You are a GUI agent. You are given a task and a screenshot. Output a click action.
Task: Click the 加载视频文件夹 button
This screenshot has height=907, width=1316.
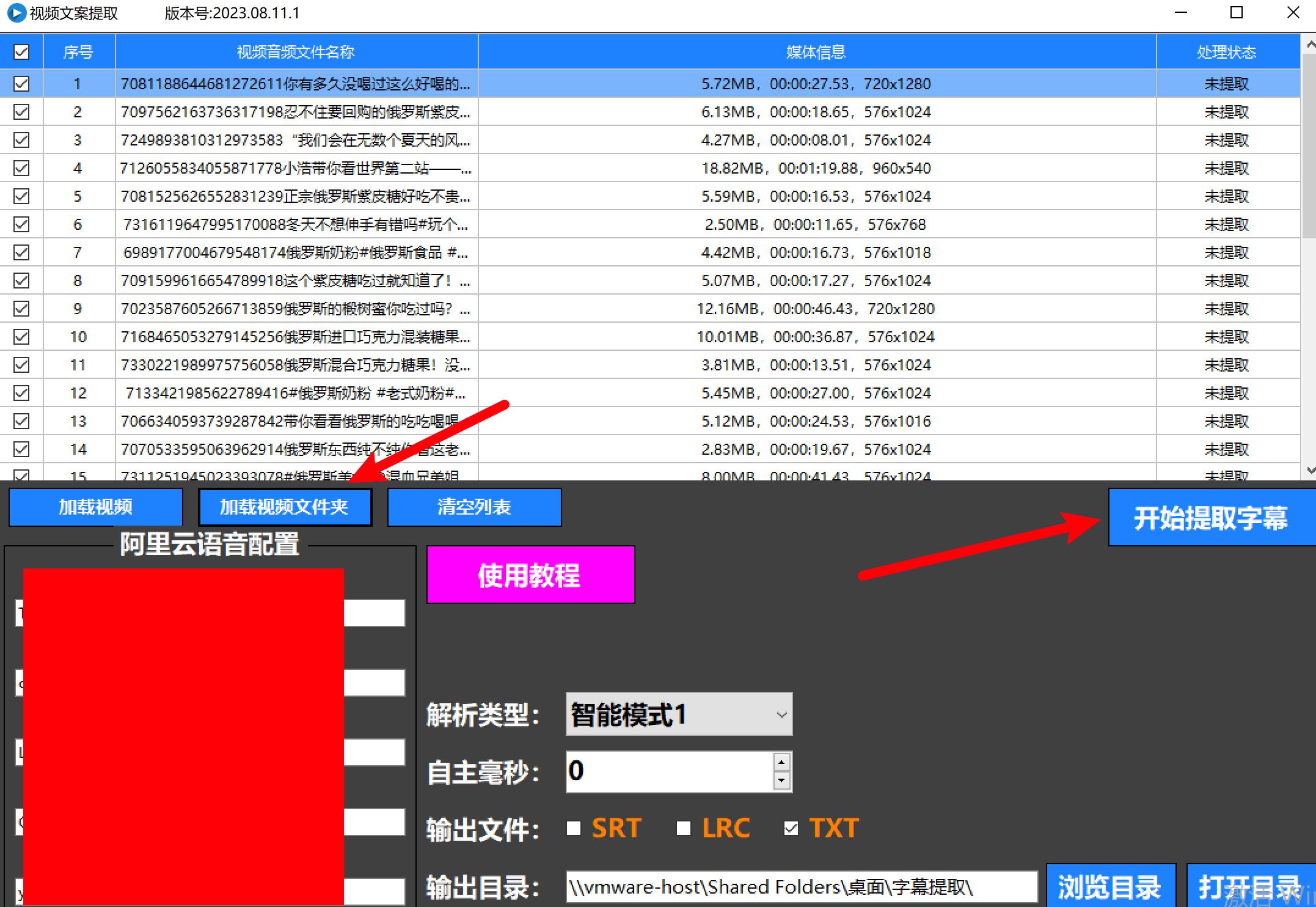tap(285, 507)
